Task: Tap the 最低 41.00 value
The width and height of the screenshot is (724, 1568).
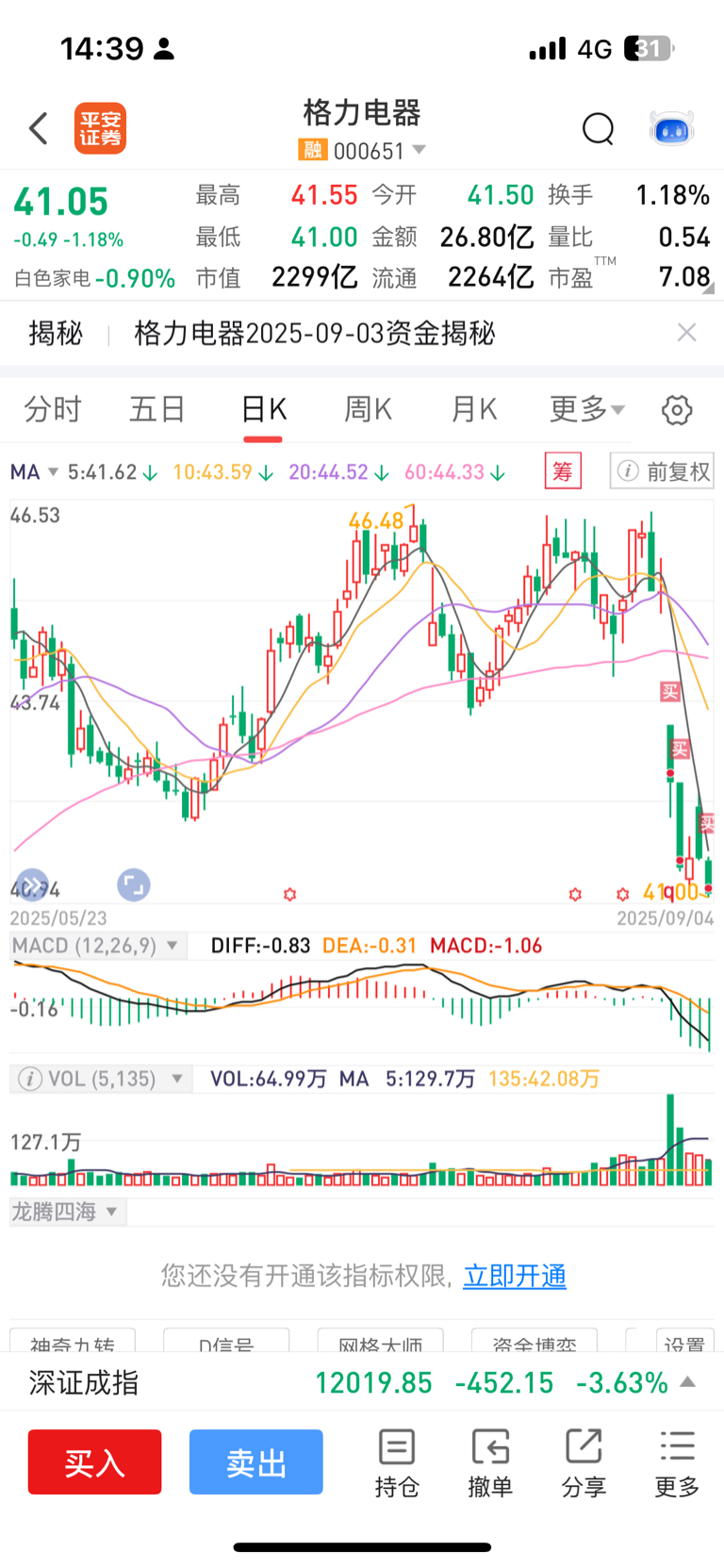Action: pyautogui.click(x=324, y=237)
